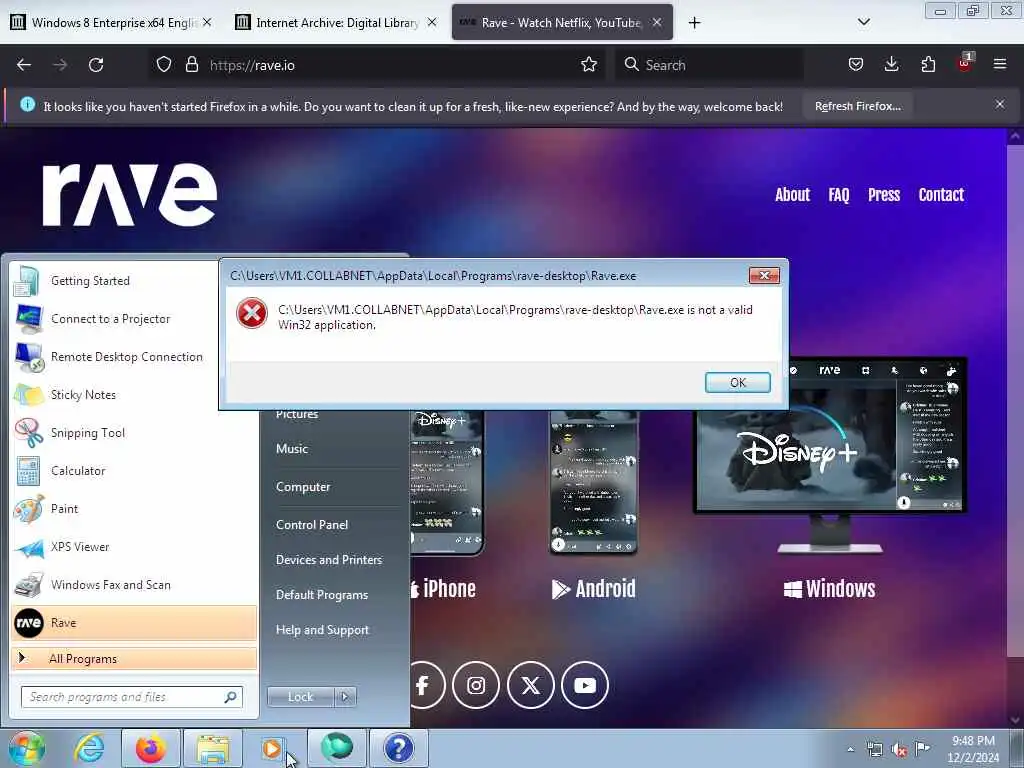Click Search programs and files field

coord(132,697)
